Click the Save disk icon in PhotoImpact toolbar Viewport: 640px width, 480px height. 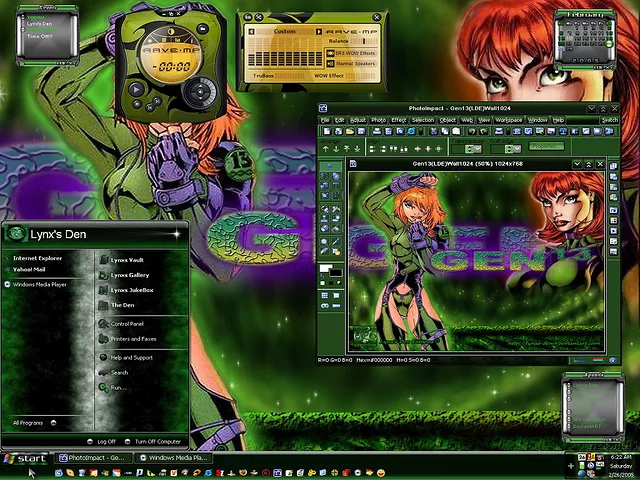coord(362,131)
